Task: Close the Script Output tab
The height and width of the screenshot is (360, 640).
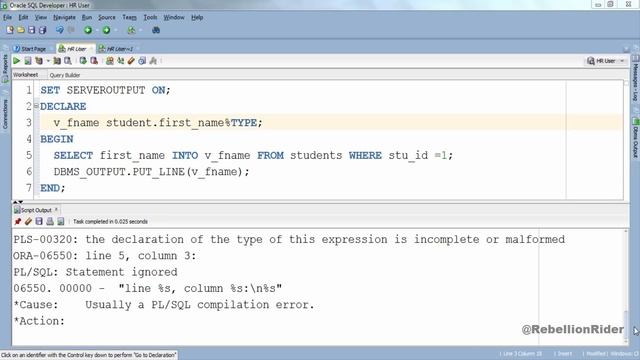Action: tap(56, 209)
